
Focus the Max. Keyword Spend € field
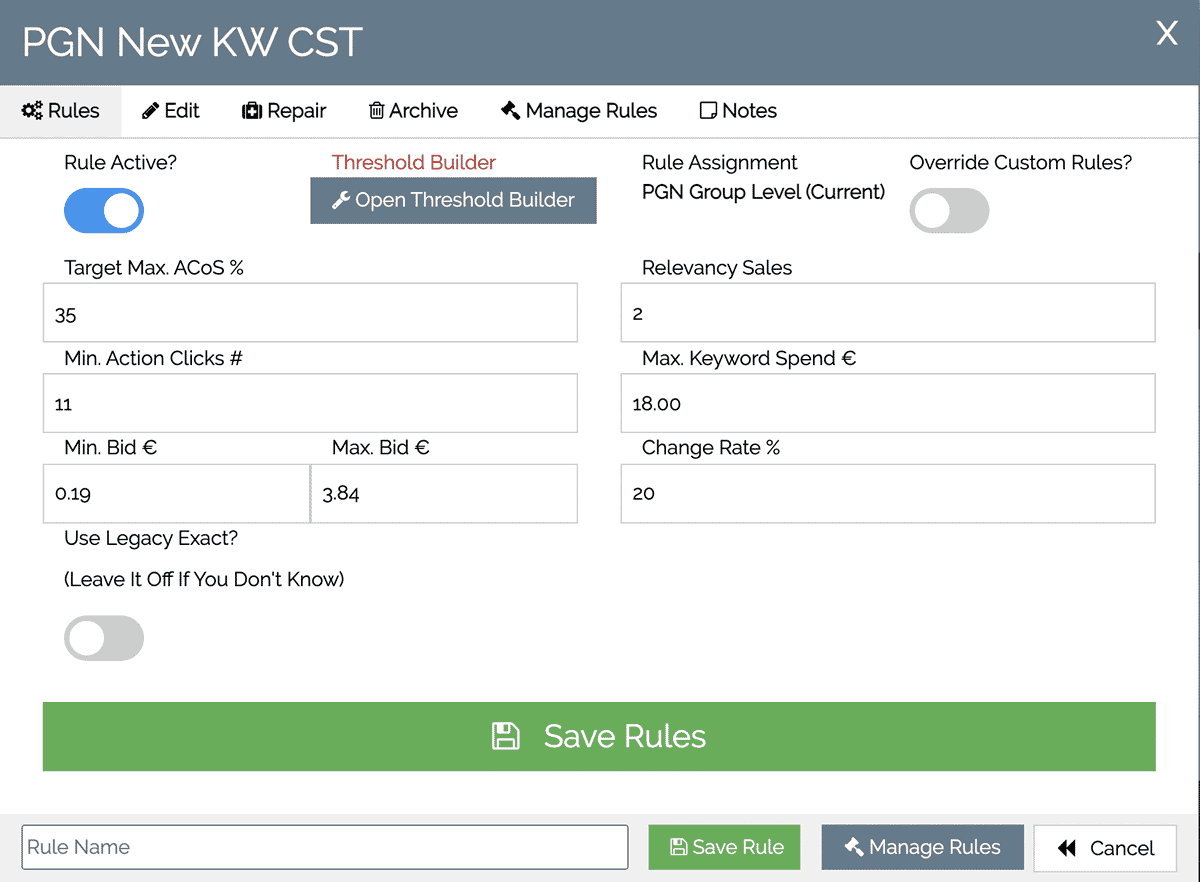pyautogui.click(x=888, y=403)
